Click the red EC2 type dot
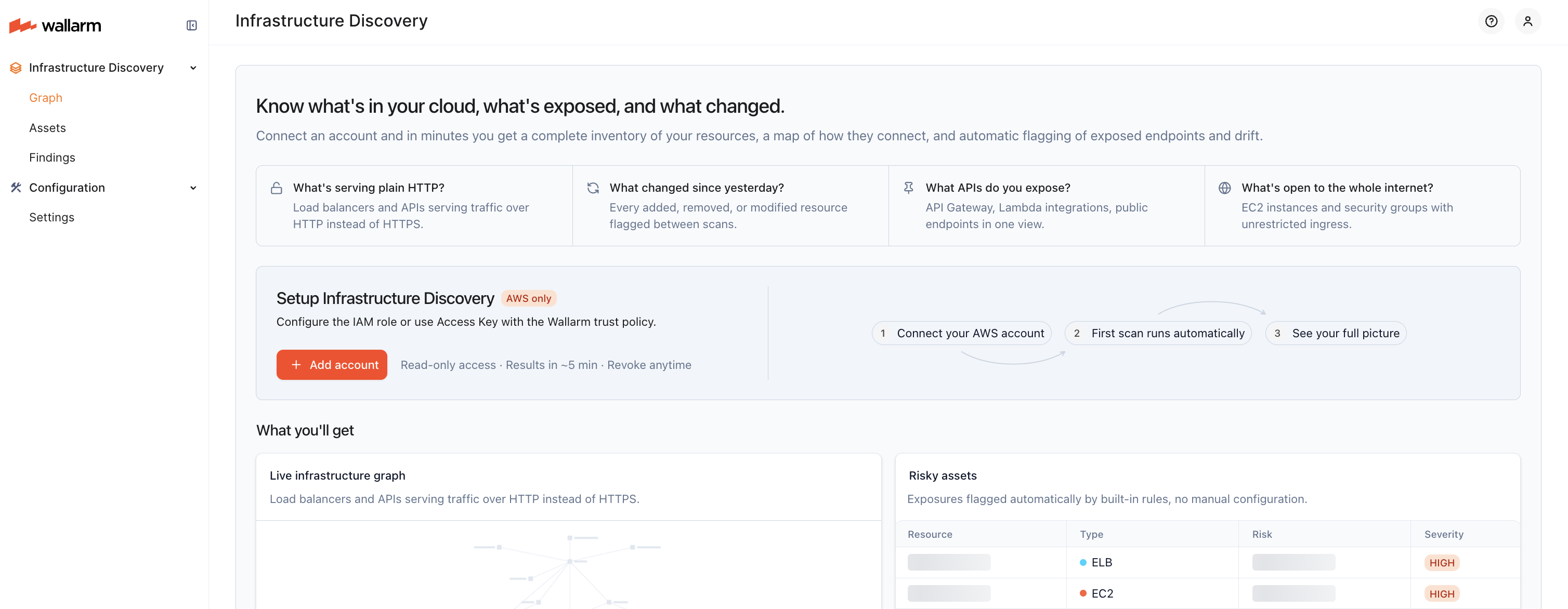 pos(1083,593)
